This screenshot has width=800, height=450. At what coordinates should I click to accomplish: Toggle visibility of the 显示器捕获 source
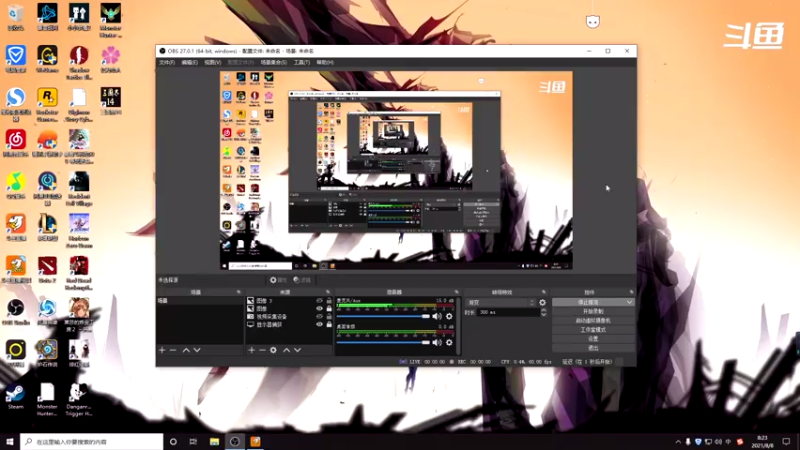tap(319, 324)
